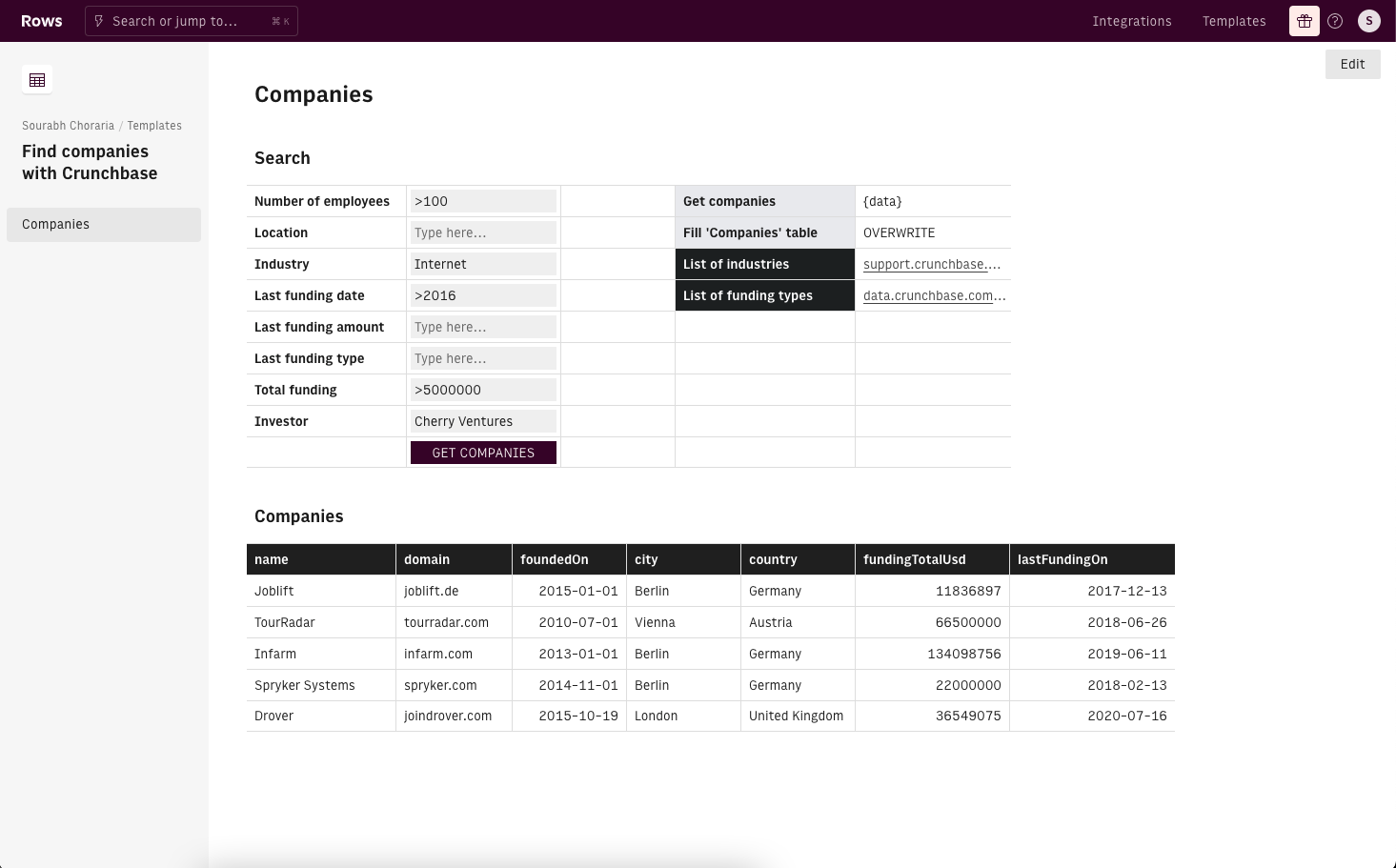1396x868 pixels.
Task: Select the Vienna city cell
Action: tap(683, 622)
